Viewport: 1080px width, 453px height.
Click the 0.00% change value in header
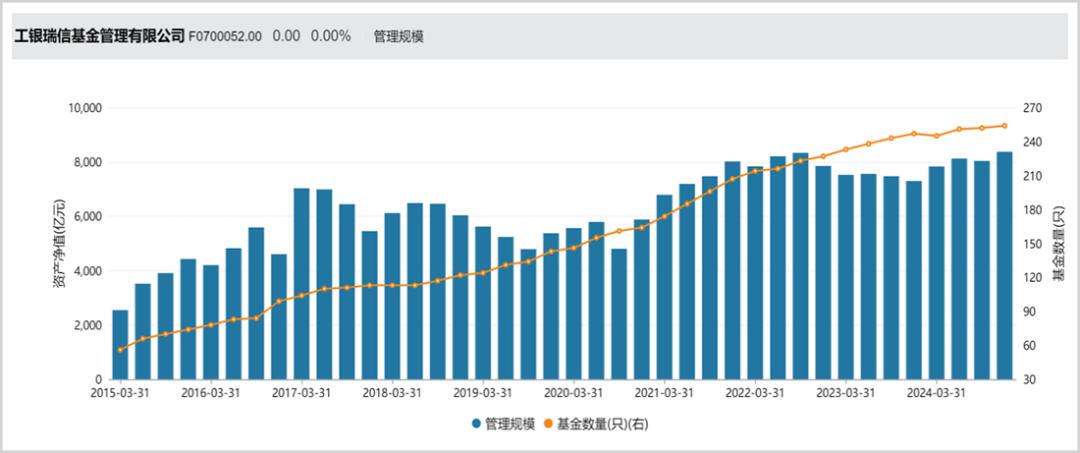click(x=330, y=36)
